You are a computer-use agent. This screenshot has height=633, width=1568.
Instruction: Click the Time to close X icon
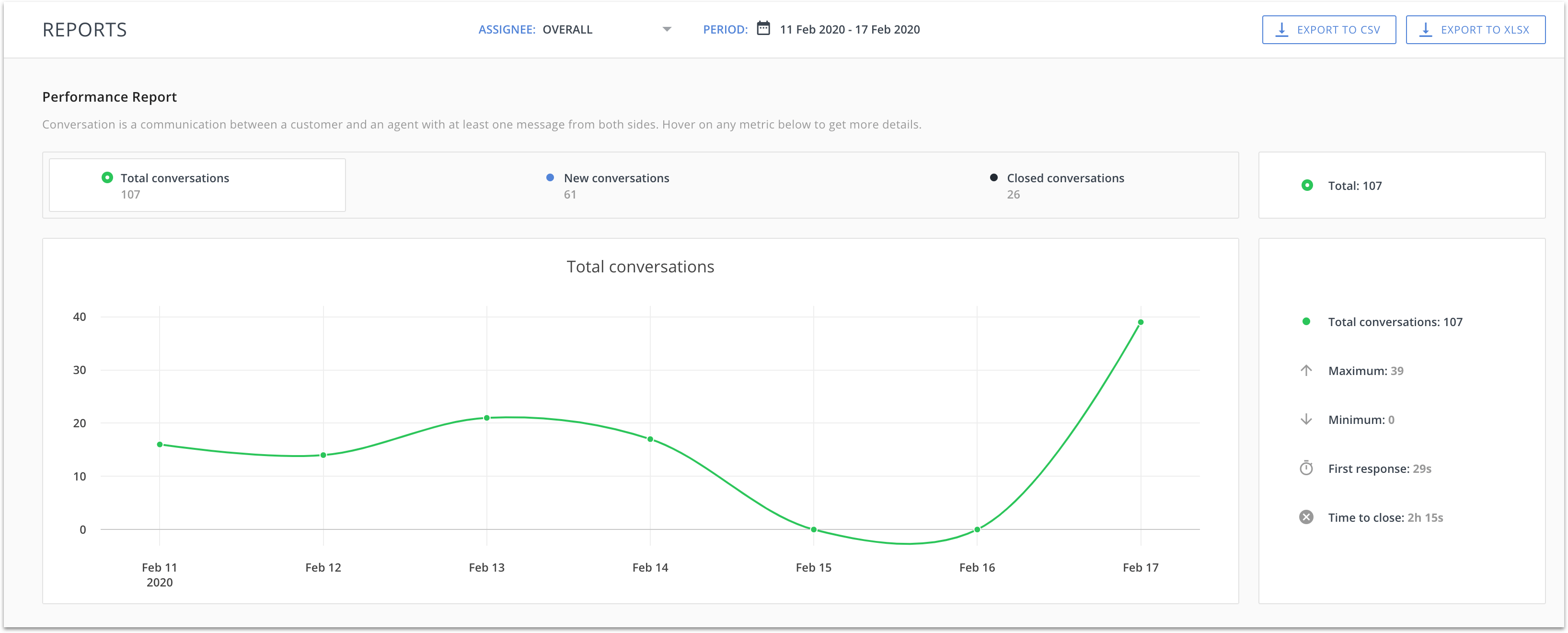coord(1306,517)
